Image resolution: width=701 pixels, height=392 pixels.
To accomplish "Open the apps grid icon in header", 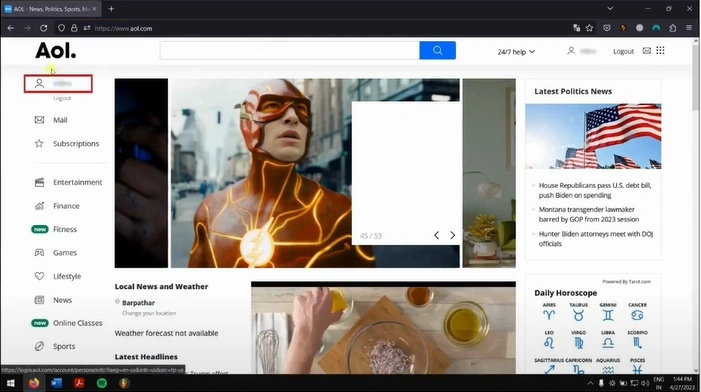I will [x=660, y=51].
